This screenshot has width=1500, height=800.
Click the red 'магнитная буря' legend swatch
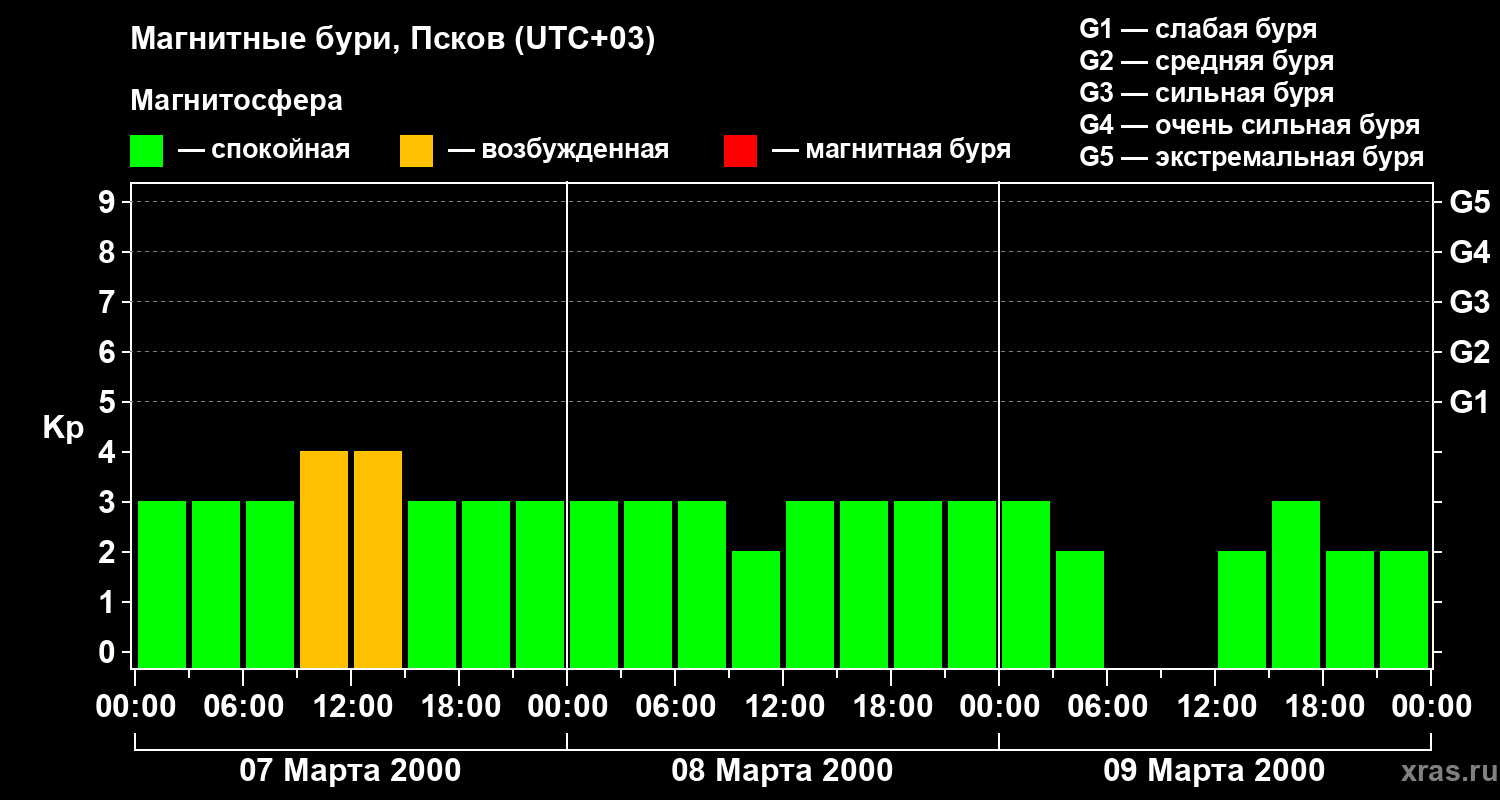(x=740, y=151)
